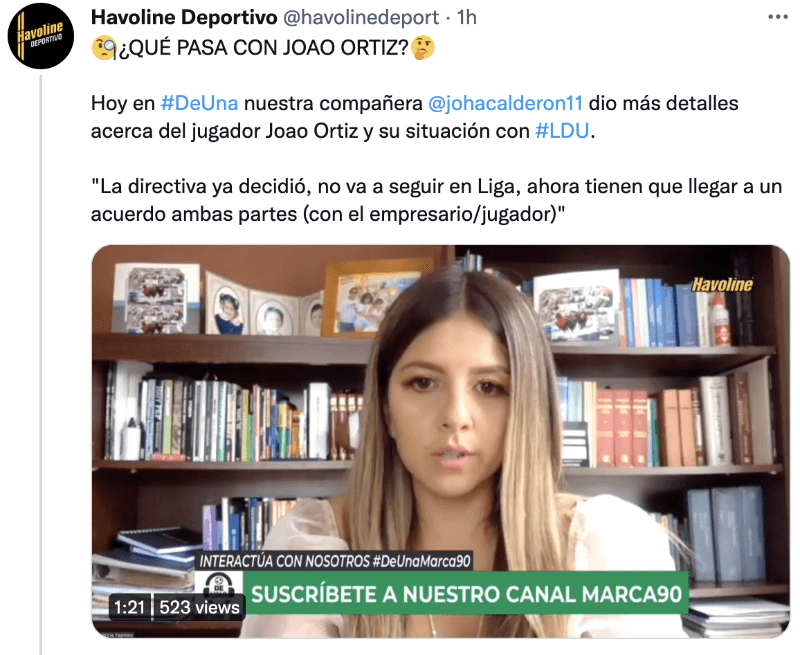Click the thinking face emoji after ORTIZ

[x=423, y=47]
